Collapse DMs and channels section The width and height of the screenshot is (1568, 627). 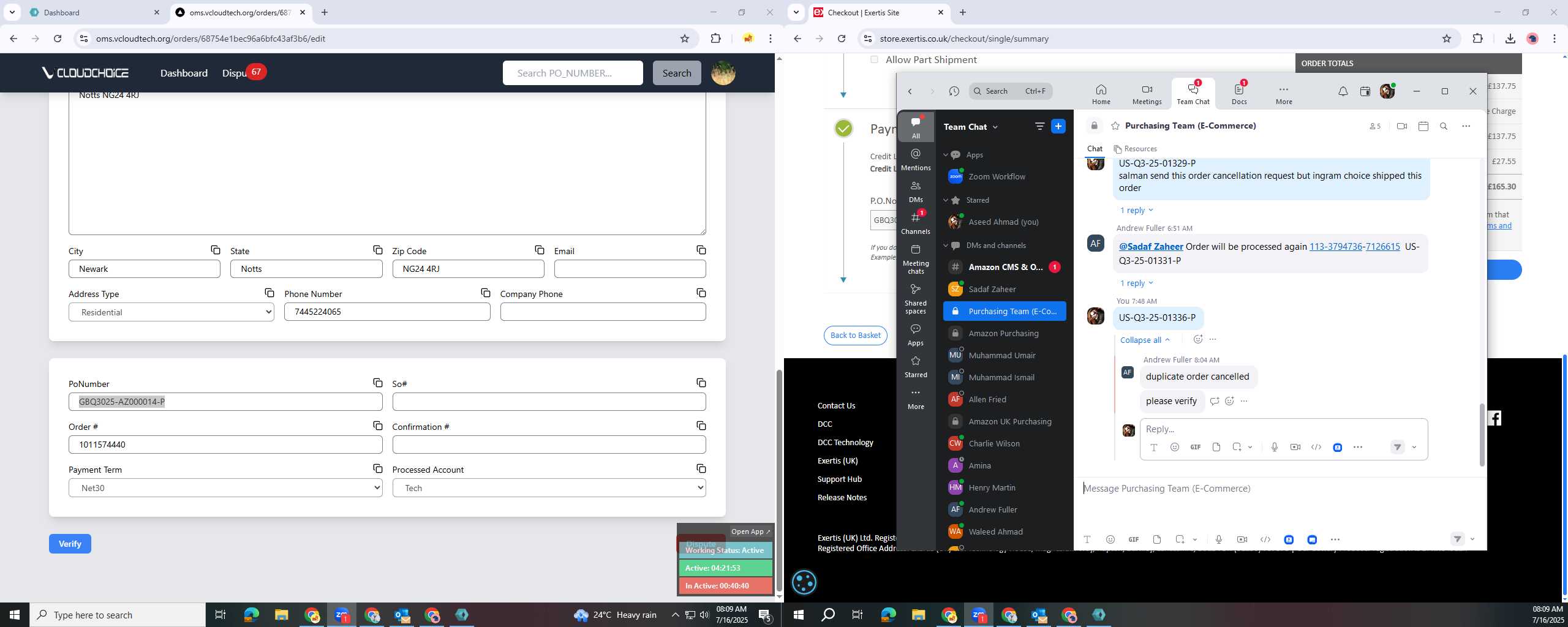pos(945,246)
